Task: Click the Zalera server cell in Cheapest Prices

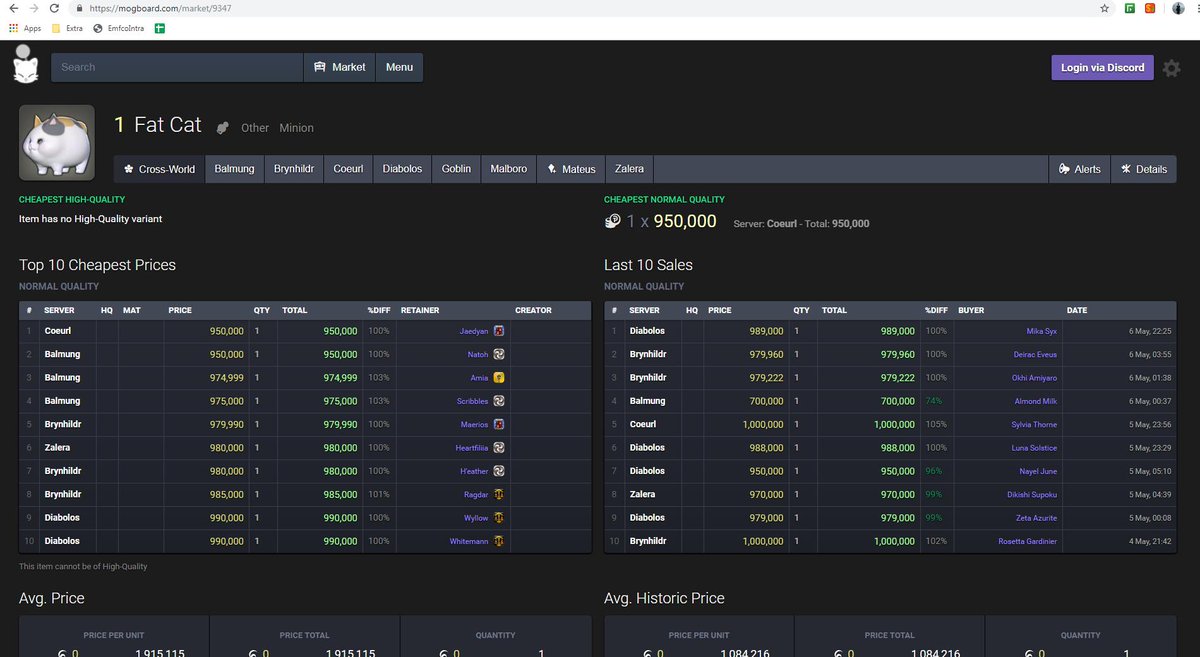Action: (x=58, y=448)
